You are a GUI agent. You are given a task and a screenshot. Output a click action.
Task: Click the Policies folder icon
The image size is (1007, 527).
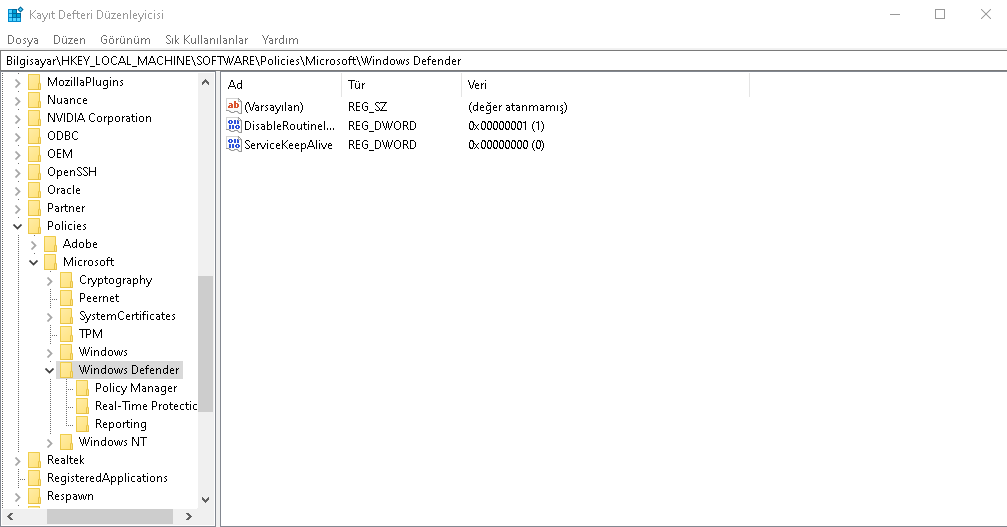35,225
